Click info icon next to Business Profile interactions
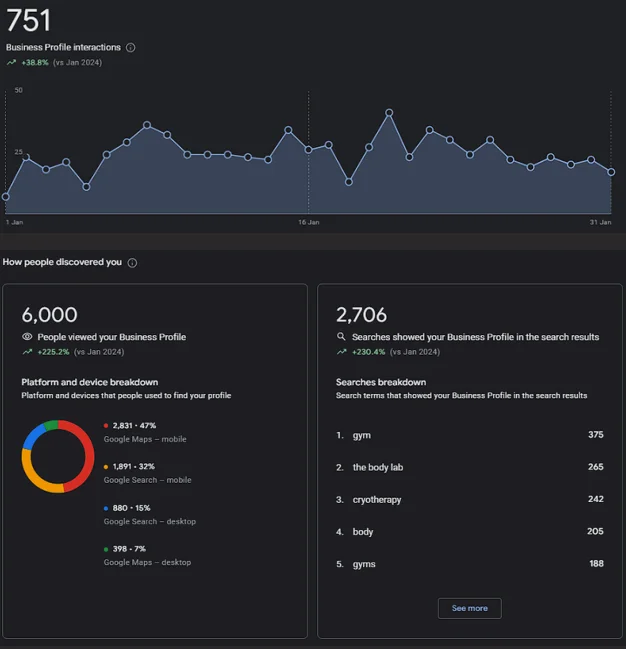Viewport: 626px width, 649px height. [x=131, y=47]
